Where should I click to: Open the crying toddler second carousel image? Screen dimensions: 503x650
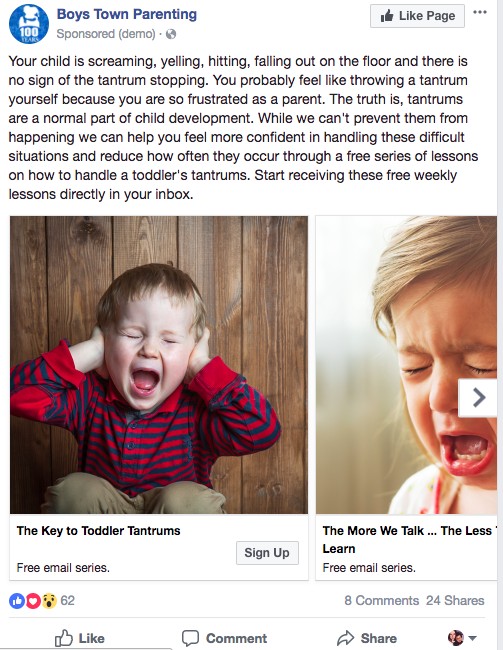(x=406, y=365)
